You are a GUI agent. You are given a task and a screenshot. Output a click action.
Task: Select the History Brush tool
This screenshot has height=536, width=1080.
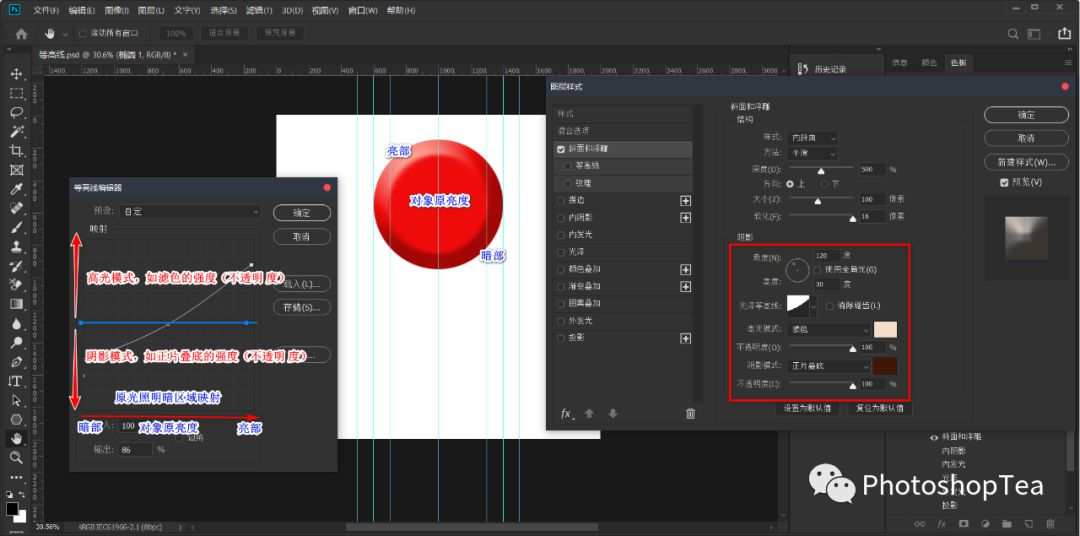point(17,266)
